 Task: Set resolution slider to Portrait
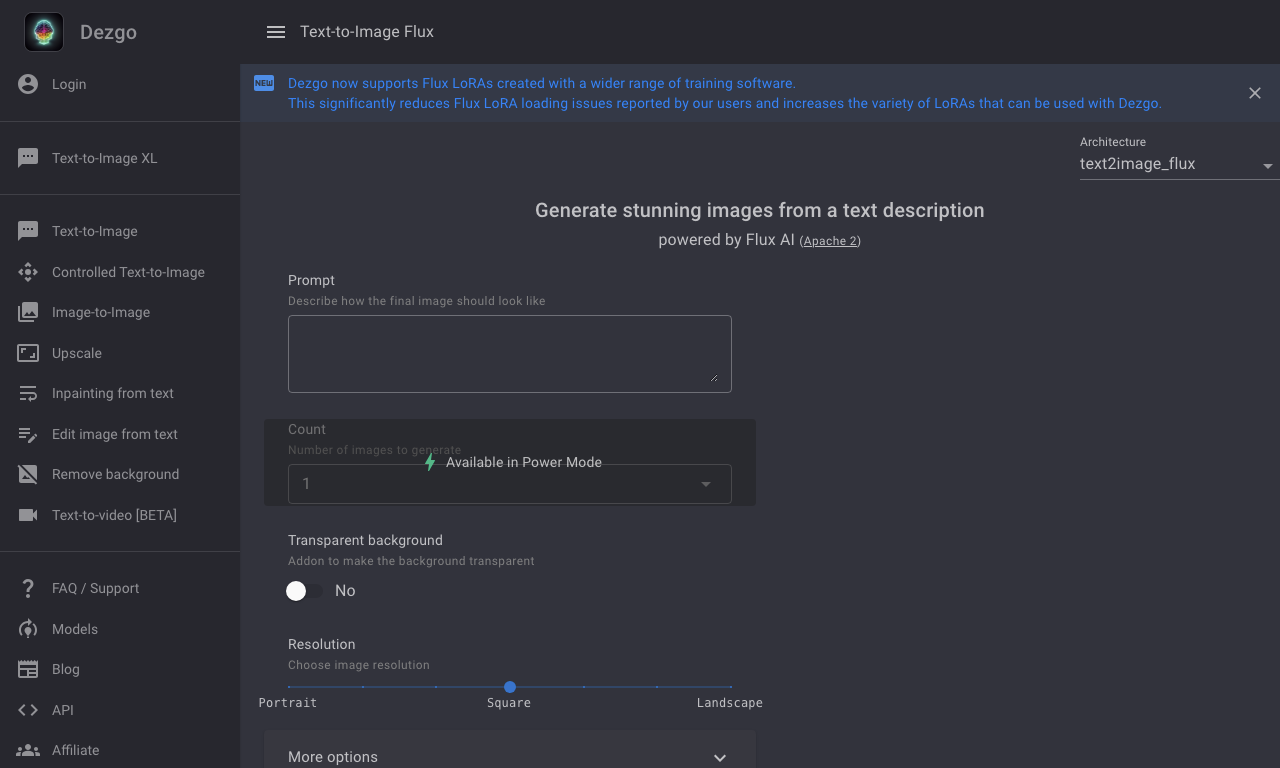click(289, 687)
